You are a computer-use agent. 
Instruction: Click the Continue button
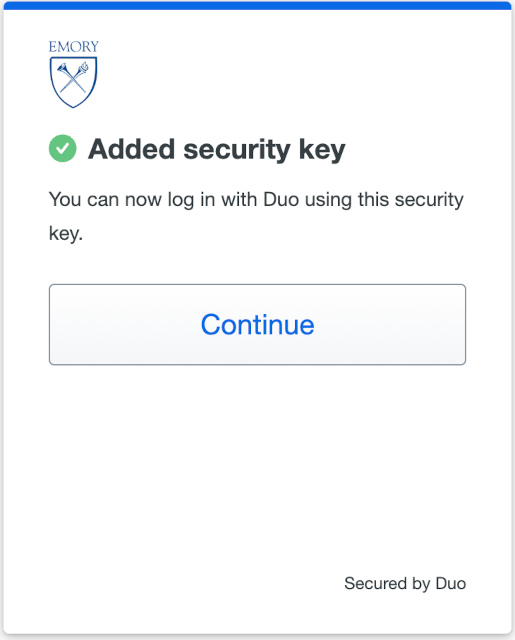[257, 324]
